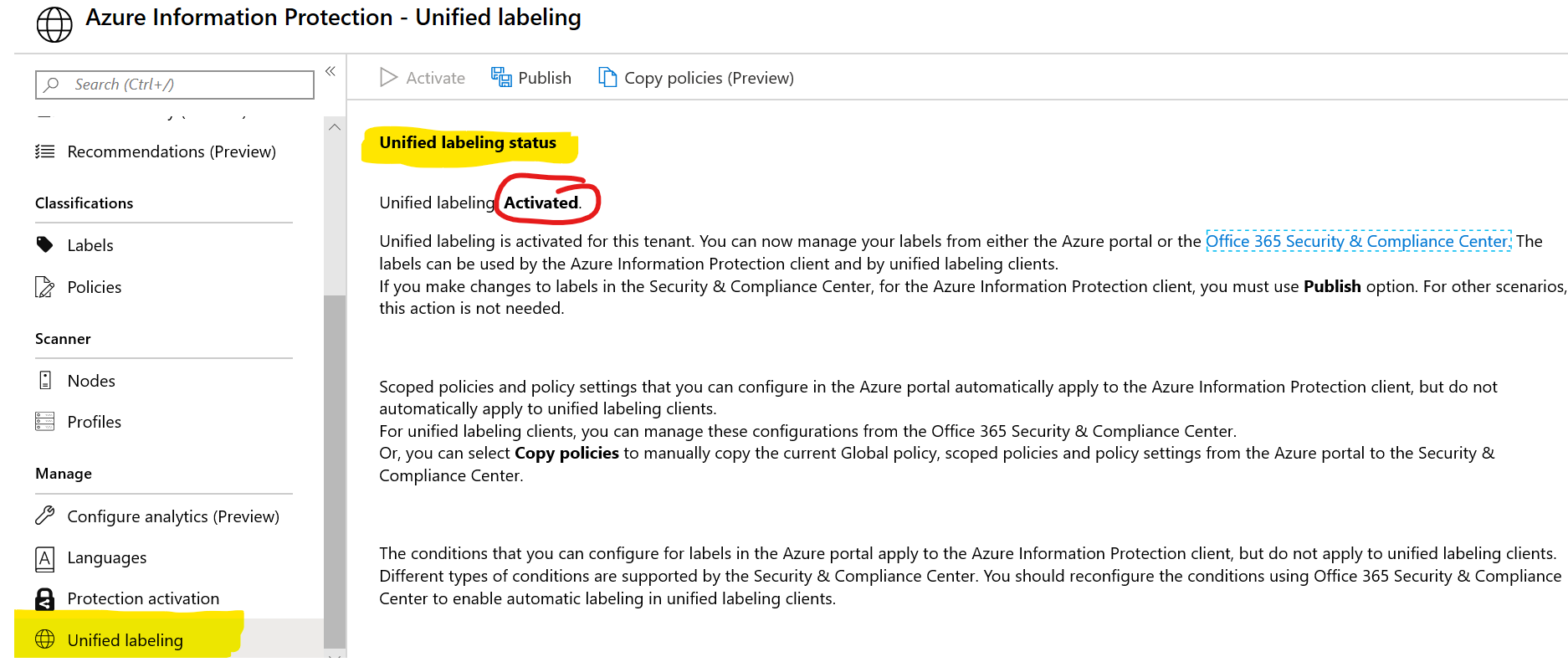
Task: Click Copy policies (Preview)
Action: coord(695,78)
